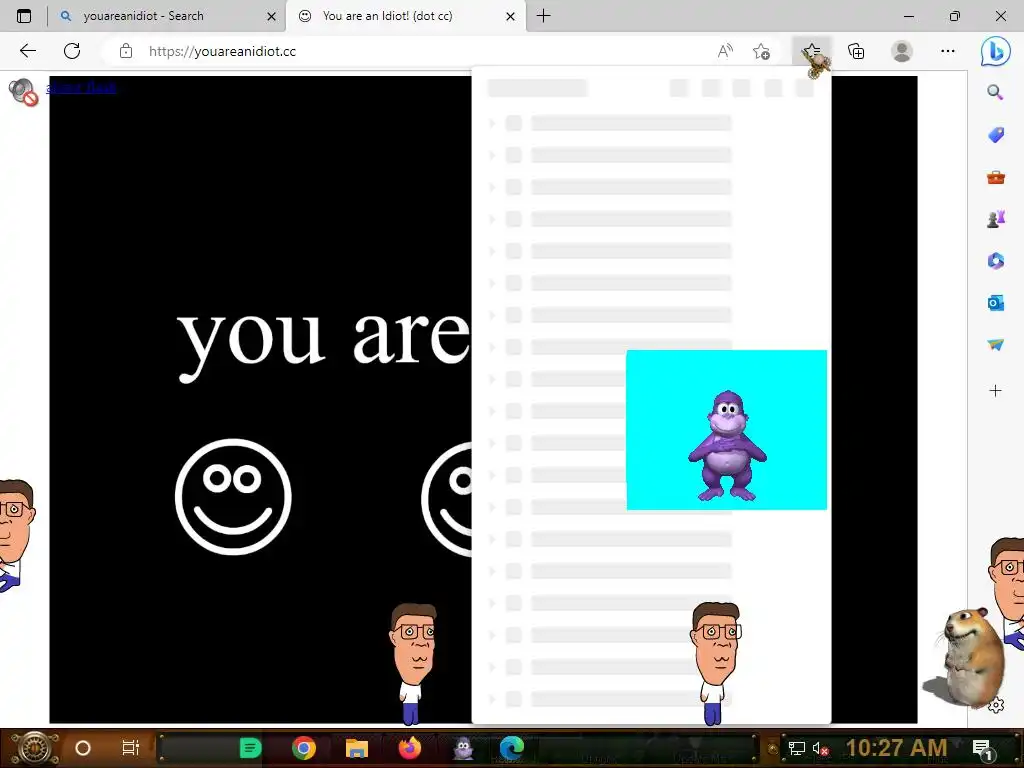Screen dimensions: 1024x768
Task: Open the sidebar Shopping tag icon
Action: coord(995,135)
